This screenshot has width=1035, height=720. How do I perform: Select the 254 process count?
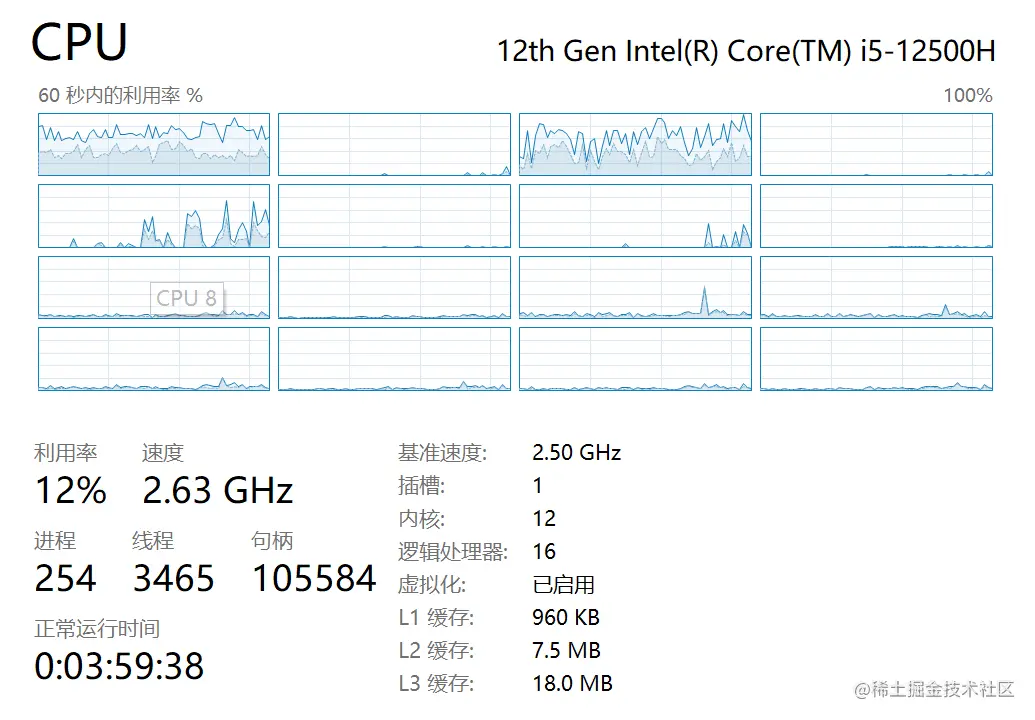coord(65,578)
